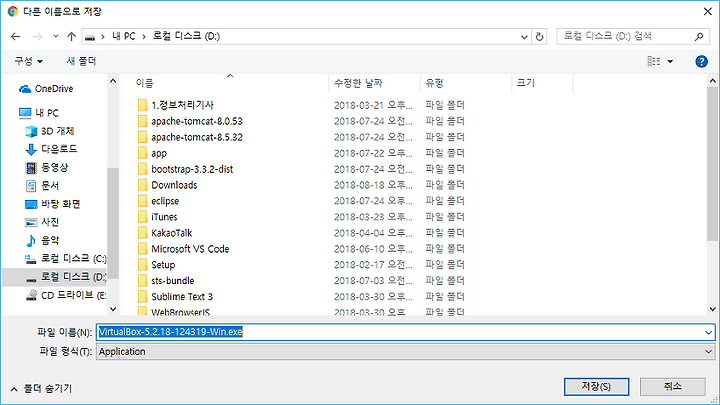The height and width of the screenshot is (405, 720).
Task: Select apache-tomcat-8.5.32 folder icon
Action: click(143, 137)
